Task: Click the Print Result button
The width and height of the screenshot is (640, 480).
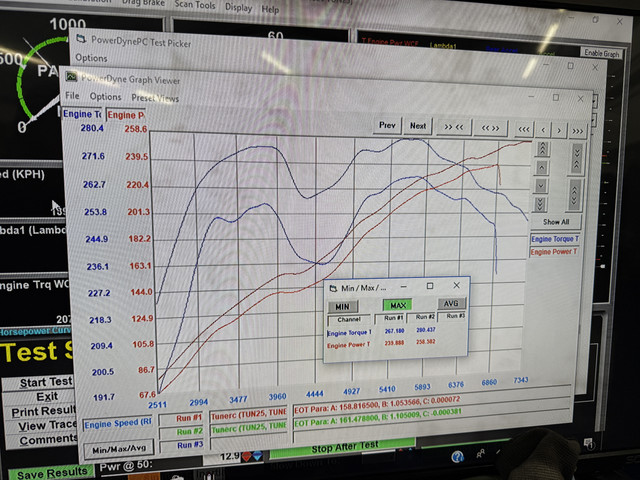Action: click(41, 411)
